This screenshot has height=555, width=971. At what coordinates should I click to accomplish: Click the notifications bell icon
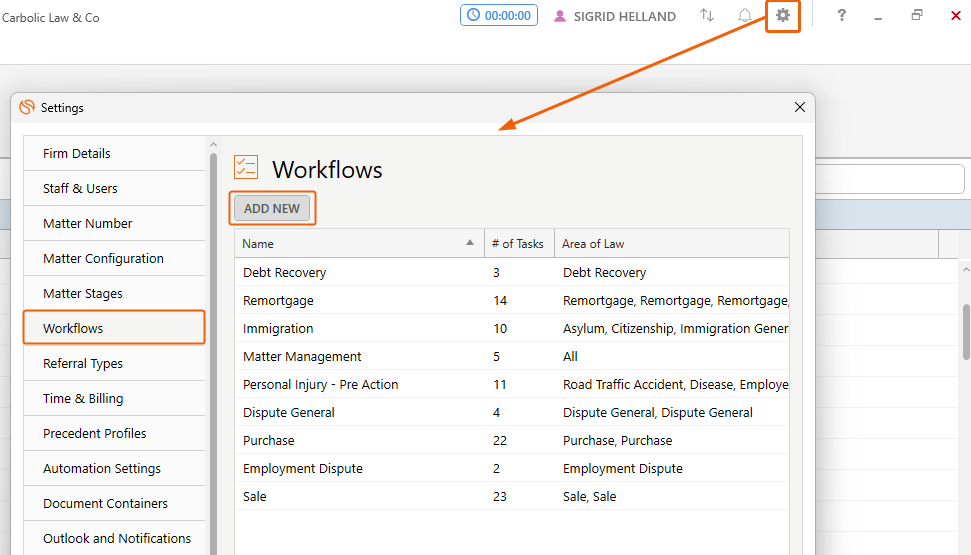point(745,15)
